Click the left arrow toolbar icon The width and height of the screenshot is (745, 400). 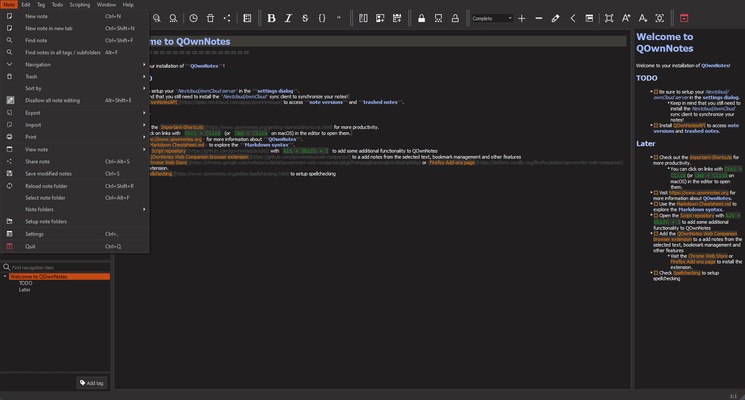(573, 18)
